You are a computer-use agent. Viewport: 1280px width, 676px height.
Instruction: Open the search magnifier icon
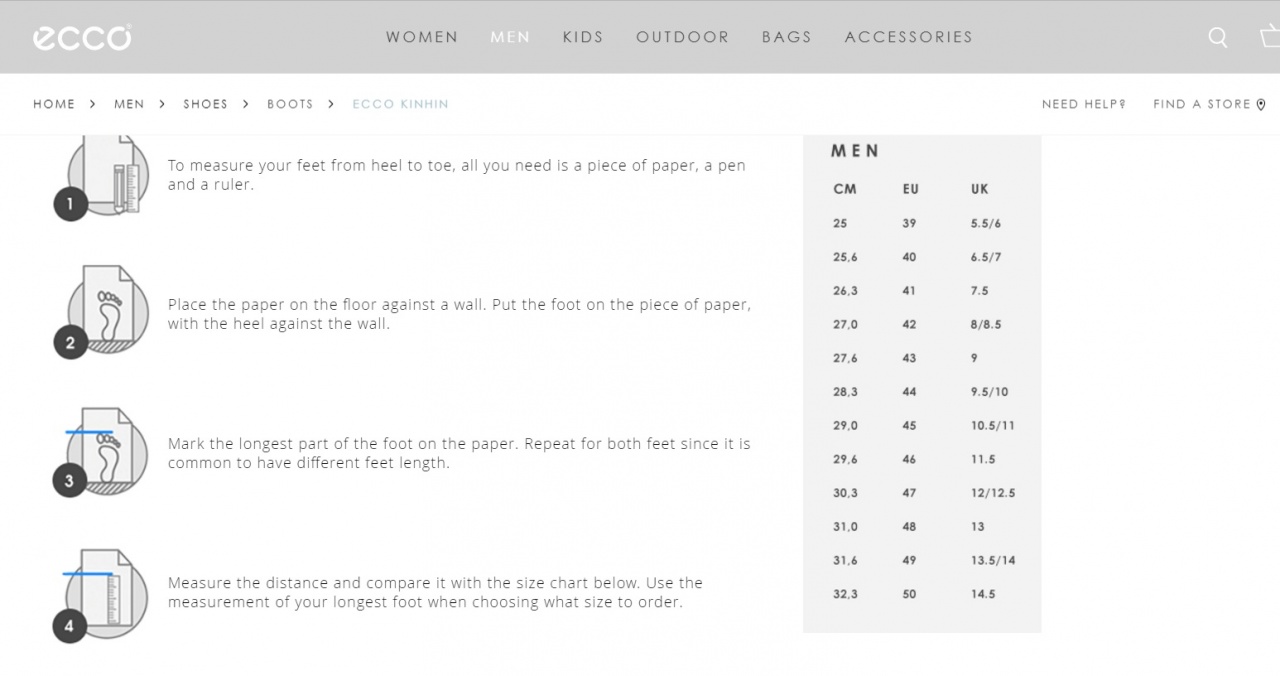coord(1217,37)
